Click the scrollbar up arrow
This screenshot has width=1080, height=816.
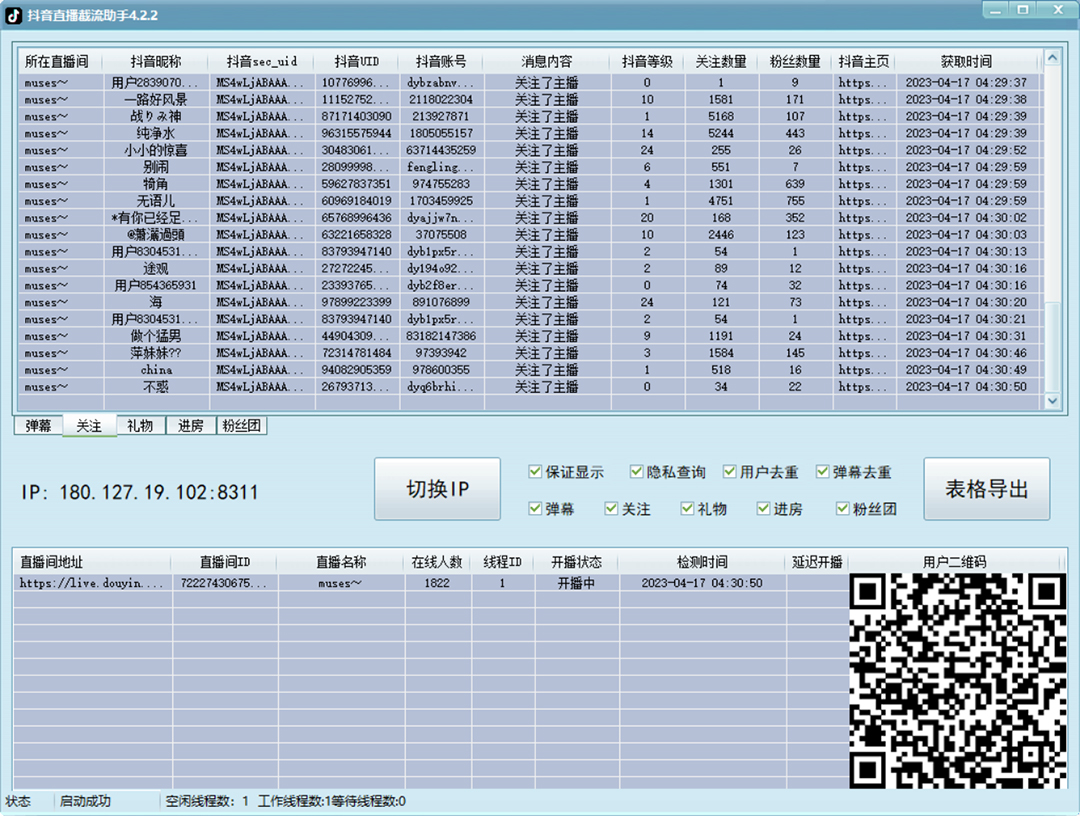(x=1053, y=57)
